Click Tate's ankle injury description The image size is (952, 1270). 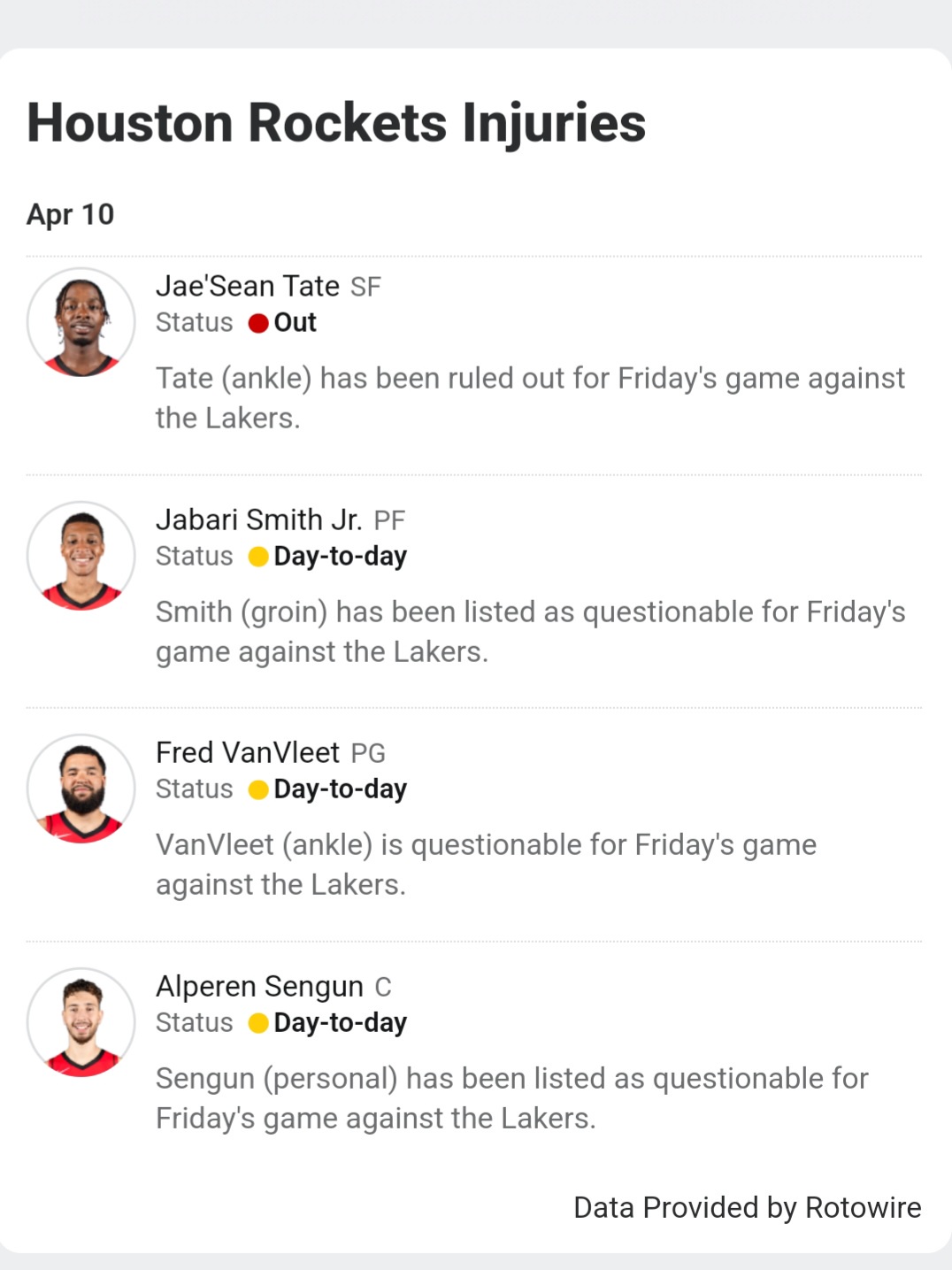pos(529,397)
